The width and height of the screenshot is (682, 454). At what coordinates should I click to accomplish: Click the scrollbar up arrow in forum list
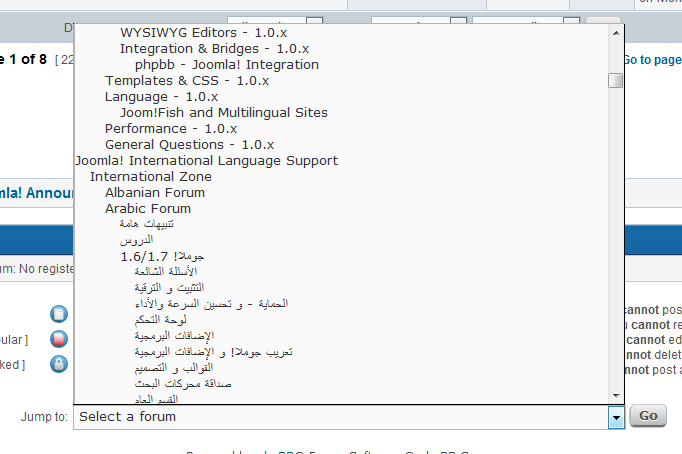(x=615, y=33)
